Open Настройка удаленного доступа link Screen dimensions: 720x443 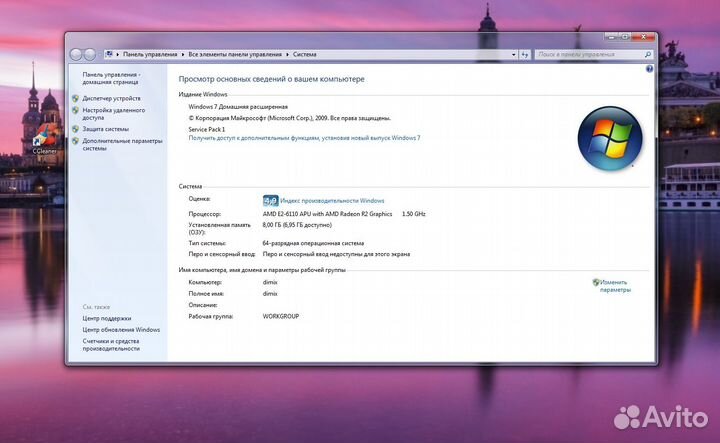pyautogui.click(x=113, y=114)
